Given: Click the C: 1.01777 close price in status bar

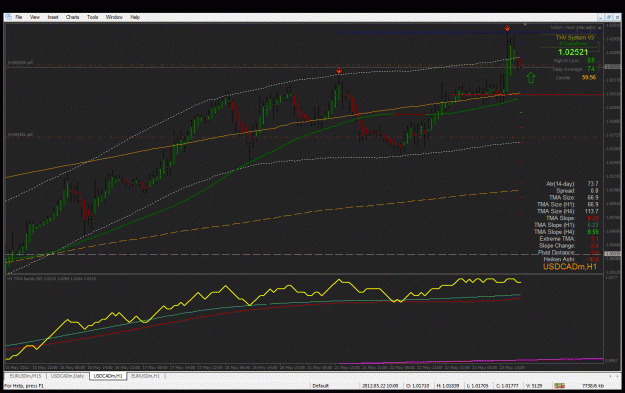Looking at the screenshot, I should pyautogui.click(x=507, y=386).
